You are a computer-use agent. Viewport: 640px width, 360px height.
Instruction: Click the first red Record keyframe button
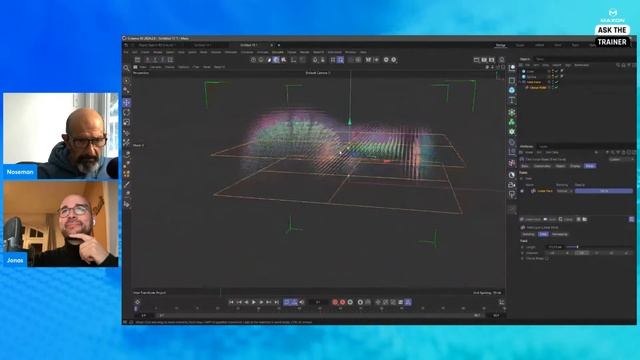tap(335, 302)
